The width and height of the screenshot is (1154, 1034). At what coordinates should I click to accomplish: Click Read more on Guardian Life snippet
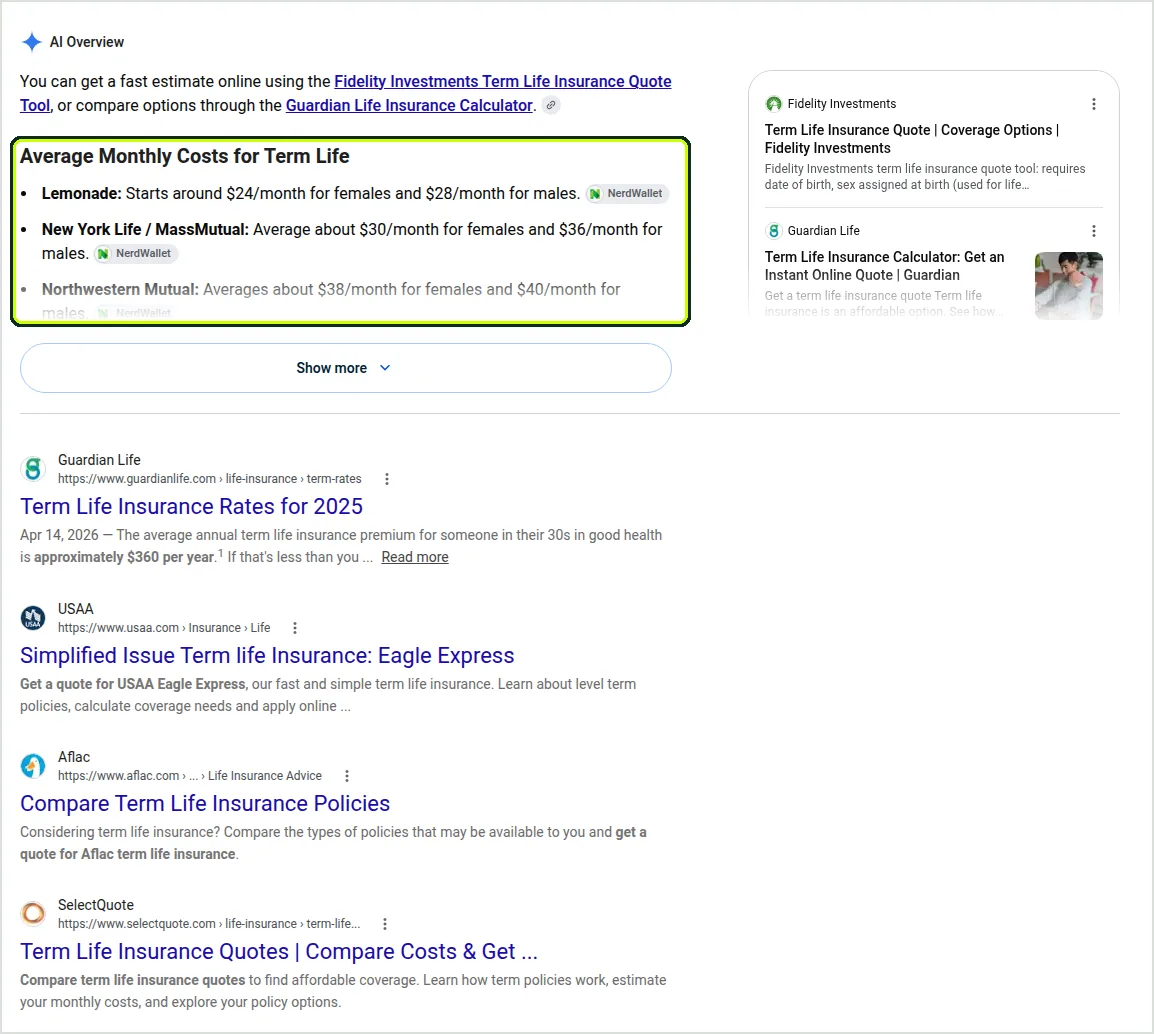coord(414,557)
